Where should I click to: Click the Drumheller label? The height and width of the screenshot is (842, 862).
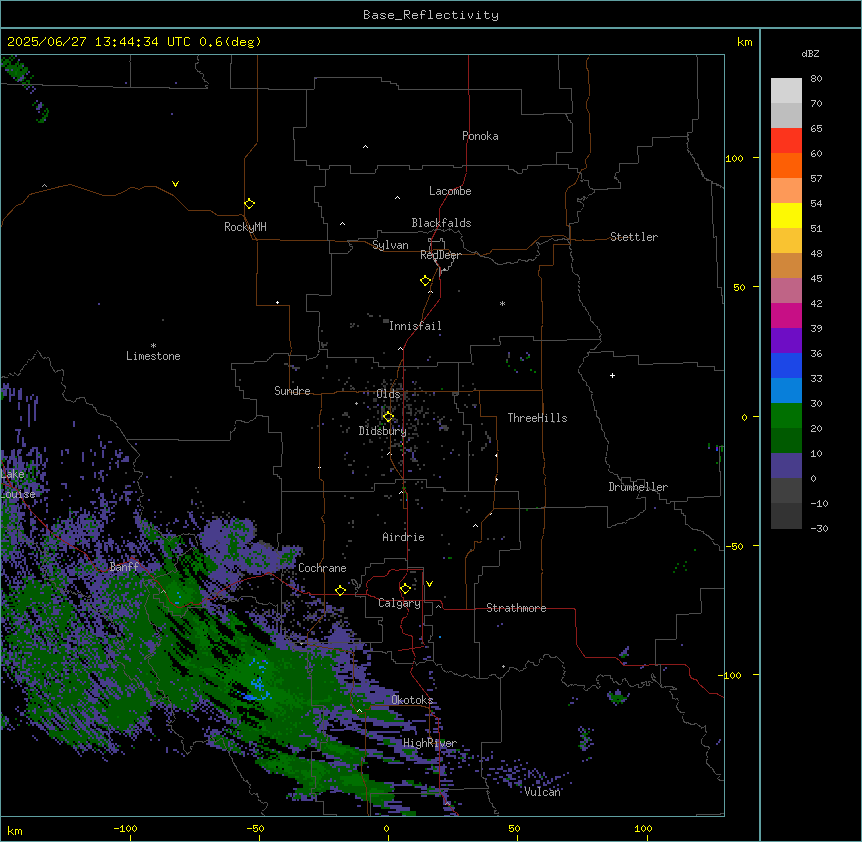(x=638, y=487)
